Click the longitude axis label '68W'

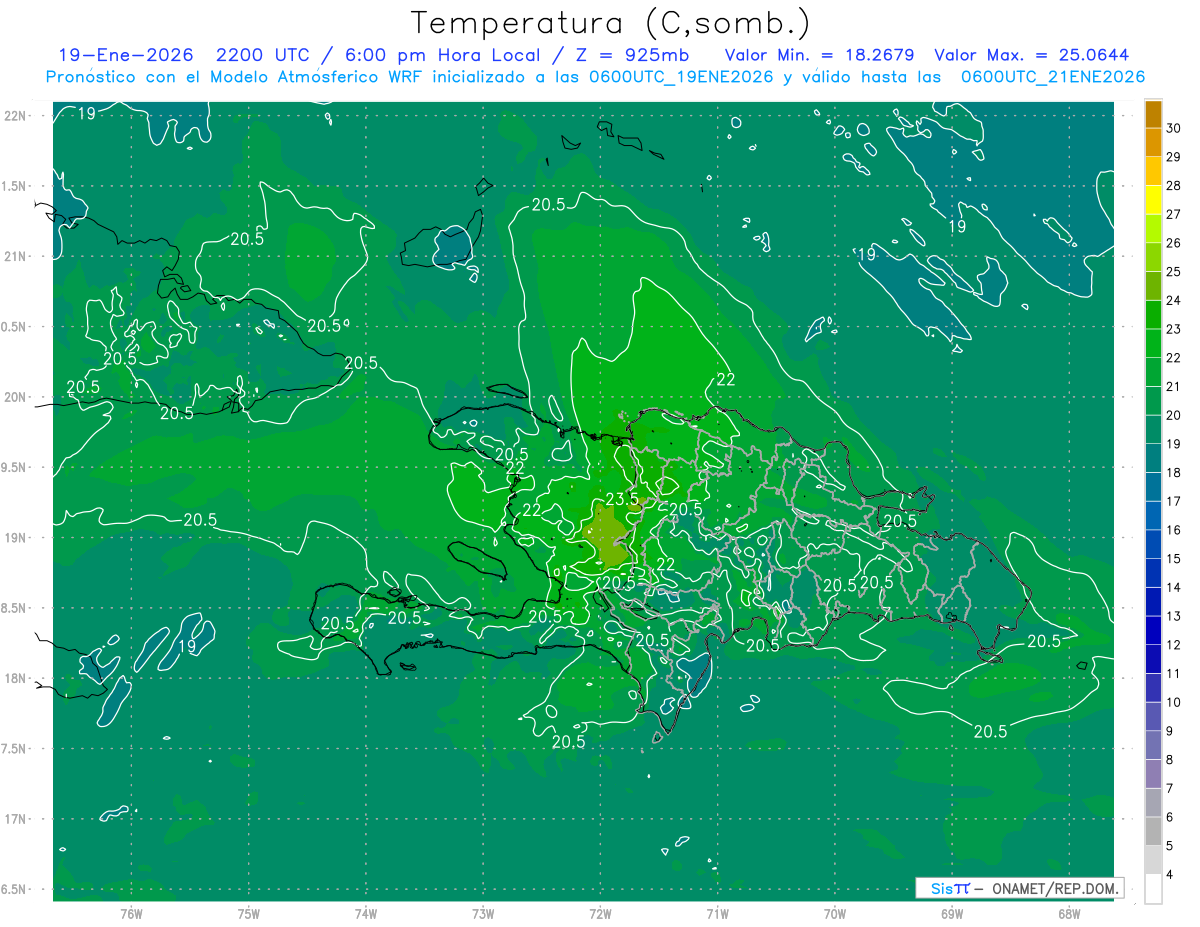[1068, 913]
